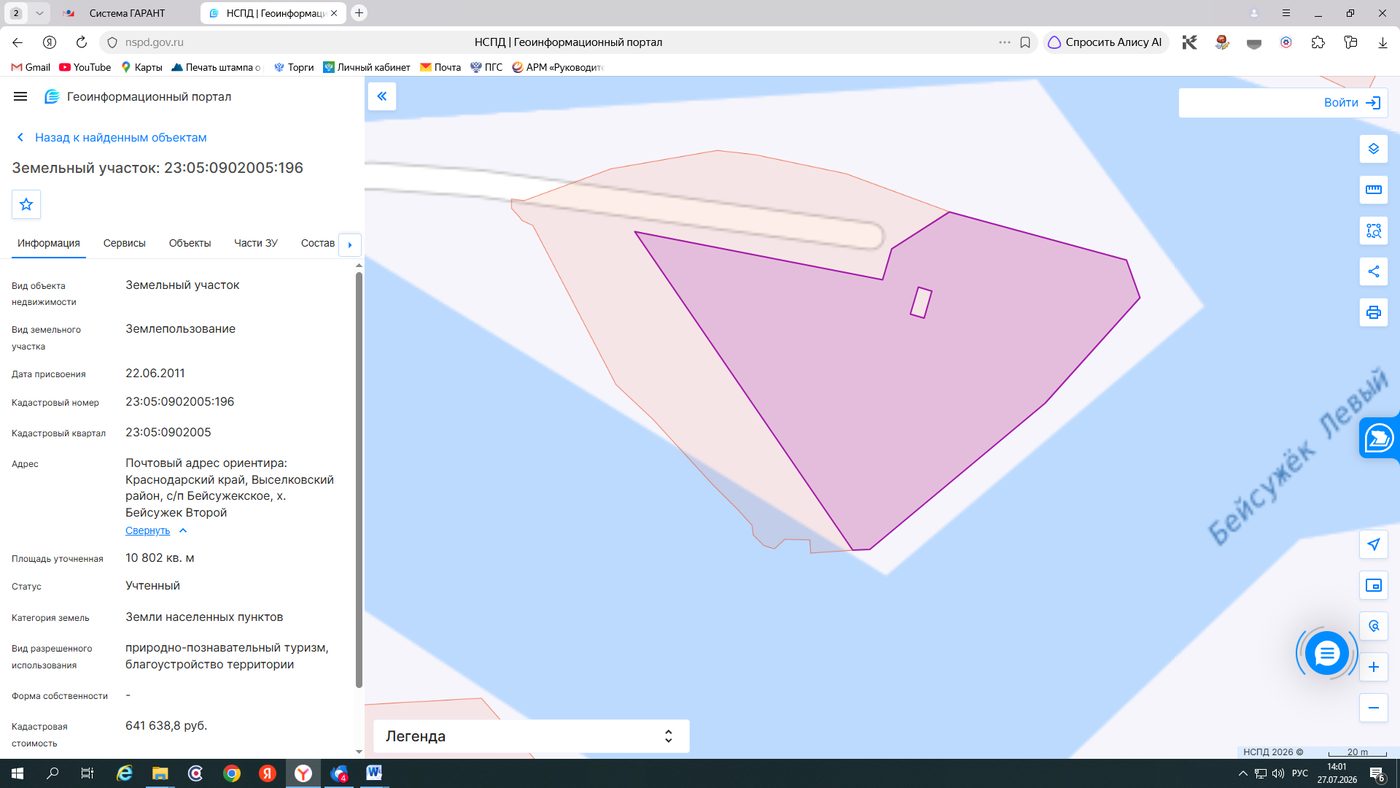Click the Геоинформационный портал logo
The image size is (1400, 788).
pyautogui.click(x=137, y=97)
